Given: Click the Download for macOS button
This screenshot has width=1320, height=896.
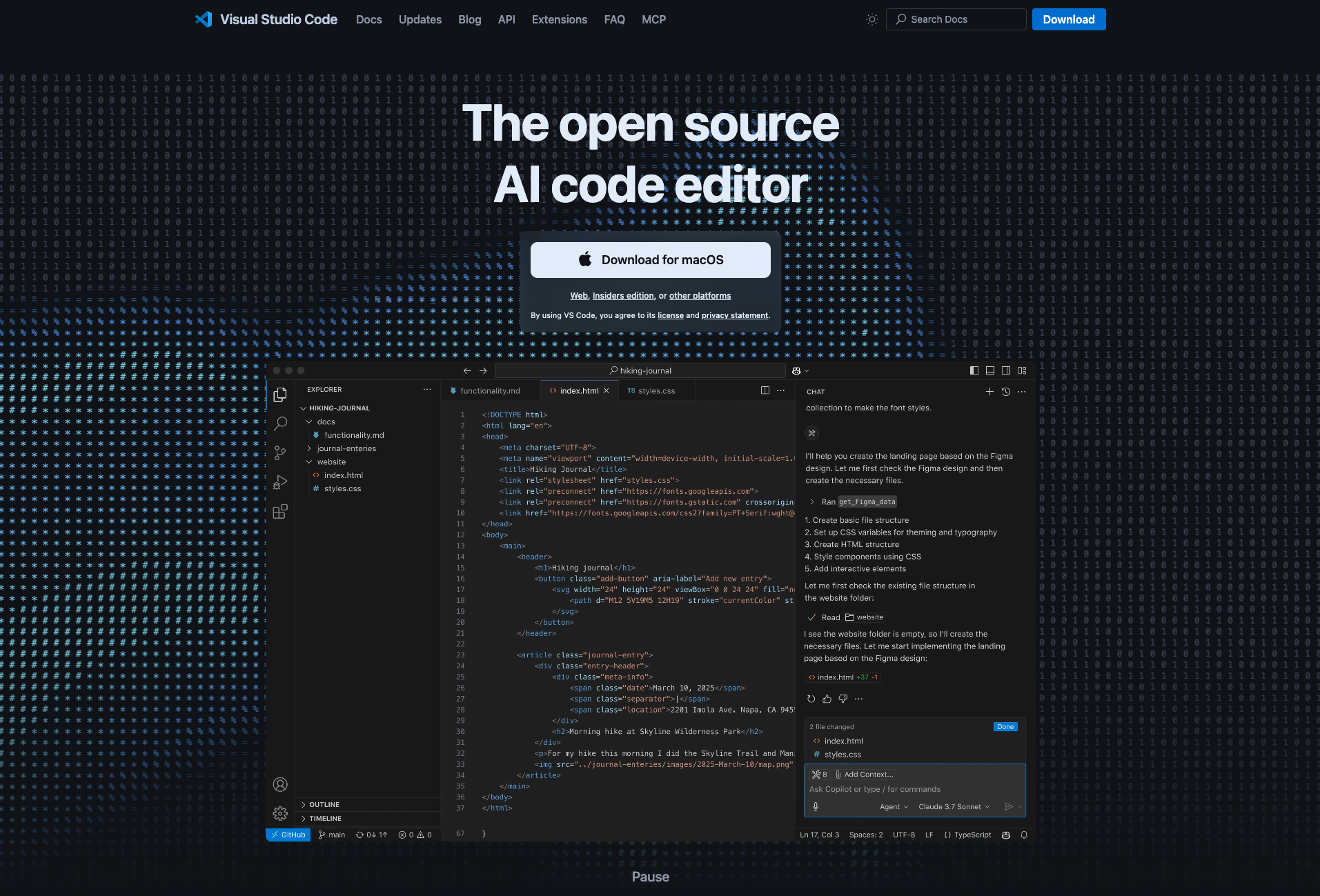Looking at the screenshot, I should click(x=650, y=260).
